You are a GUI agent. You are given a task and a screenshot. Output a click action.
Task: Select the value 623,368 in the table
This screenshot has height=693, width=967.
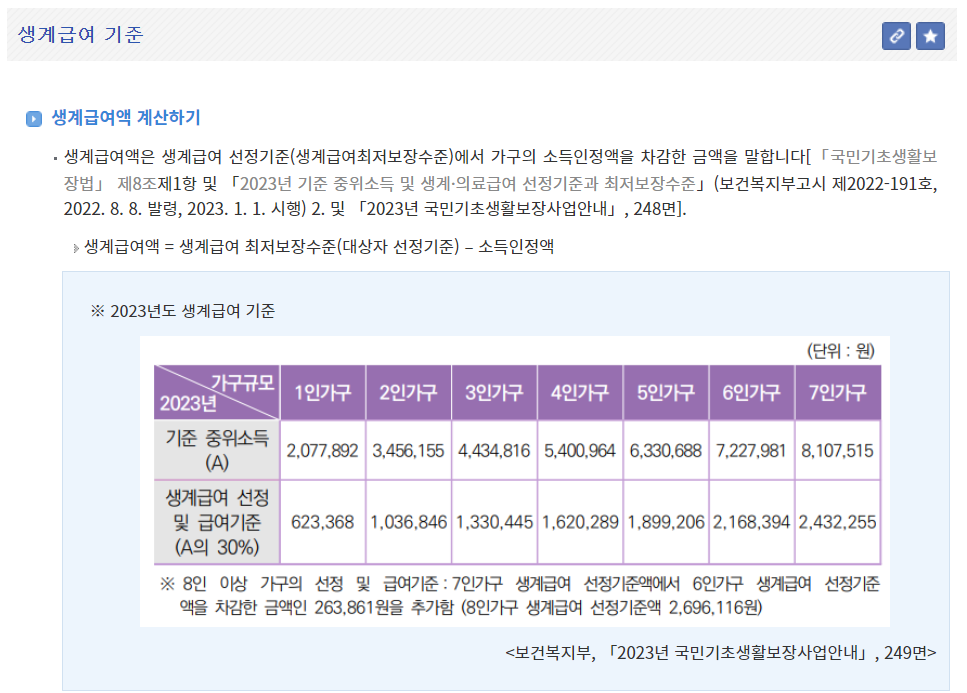click(321, 521)
